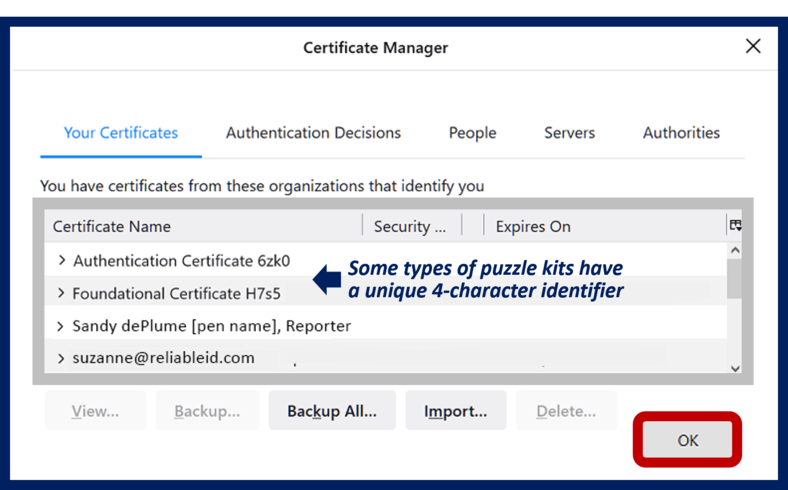This screenshot has width=788, height=490.
Task: Expand the Sandy dePlume Reporter entry
Action: pyautogui.click(x=62, y=326)
